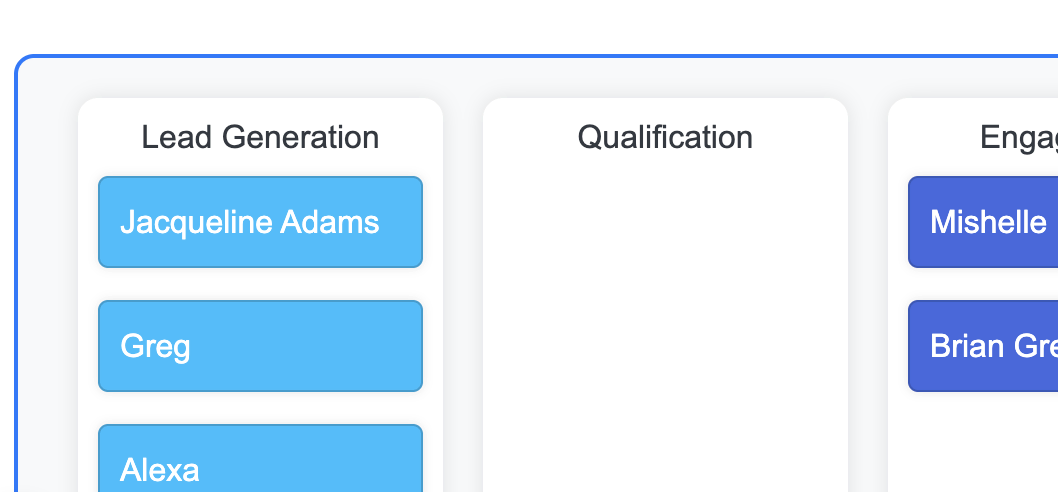The width and height of the screenshot is (1058, 492).
Task: Click the gap between Mishelle and Brian cards
Action: (x=982, y=284)
